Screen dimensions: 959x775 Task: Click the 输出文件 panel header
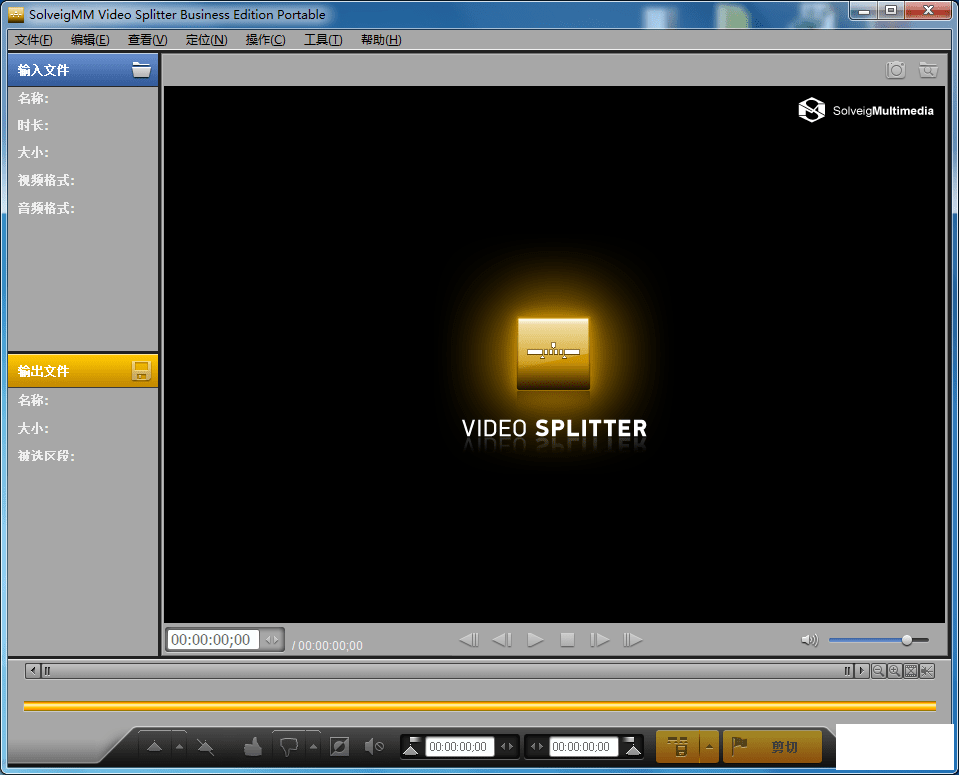[x=83, y=371]
